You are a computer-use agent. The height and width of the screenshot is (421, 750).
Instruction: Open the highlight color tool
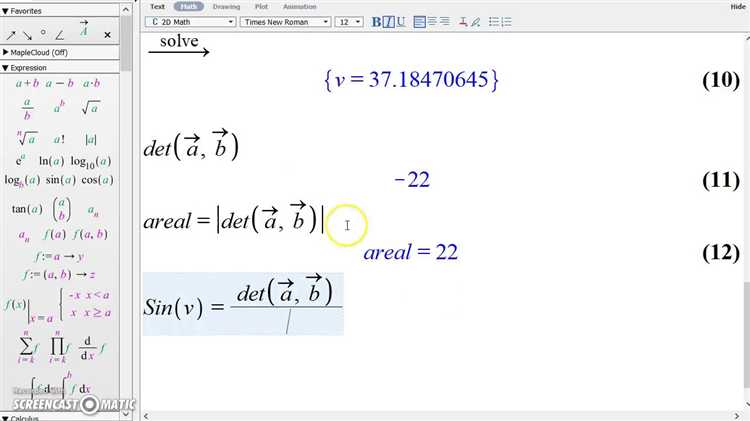(475, 22)
